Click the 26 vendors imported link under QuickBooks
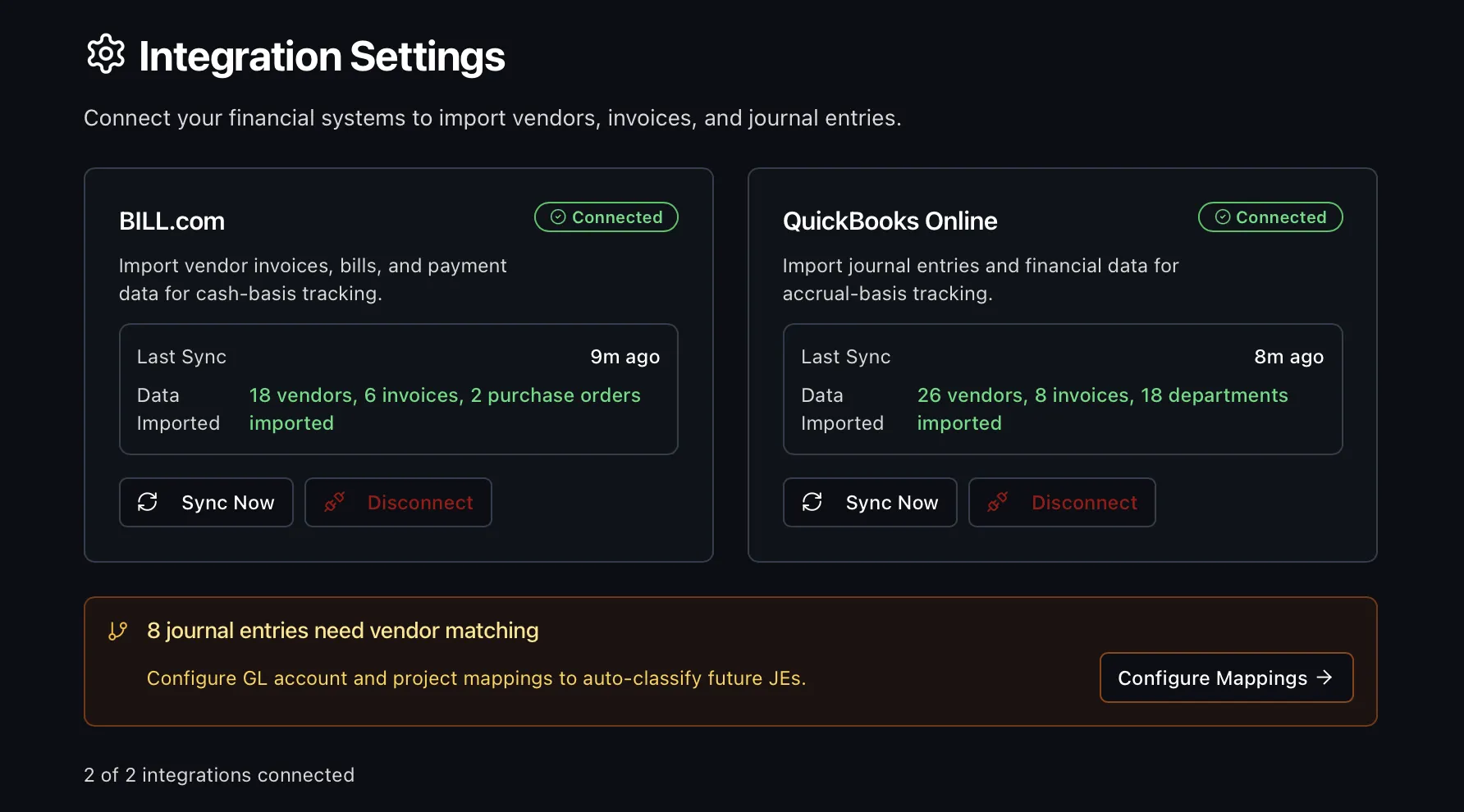Image resolution: width=1464 pixels, height=812 pixels. [x=1102, y=408]
